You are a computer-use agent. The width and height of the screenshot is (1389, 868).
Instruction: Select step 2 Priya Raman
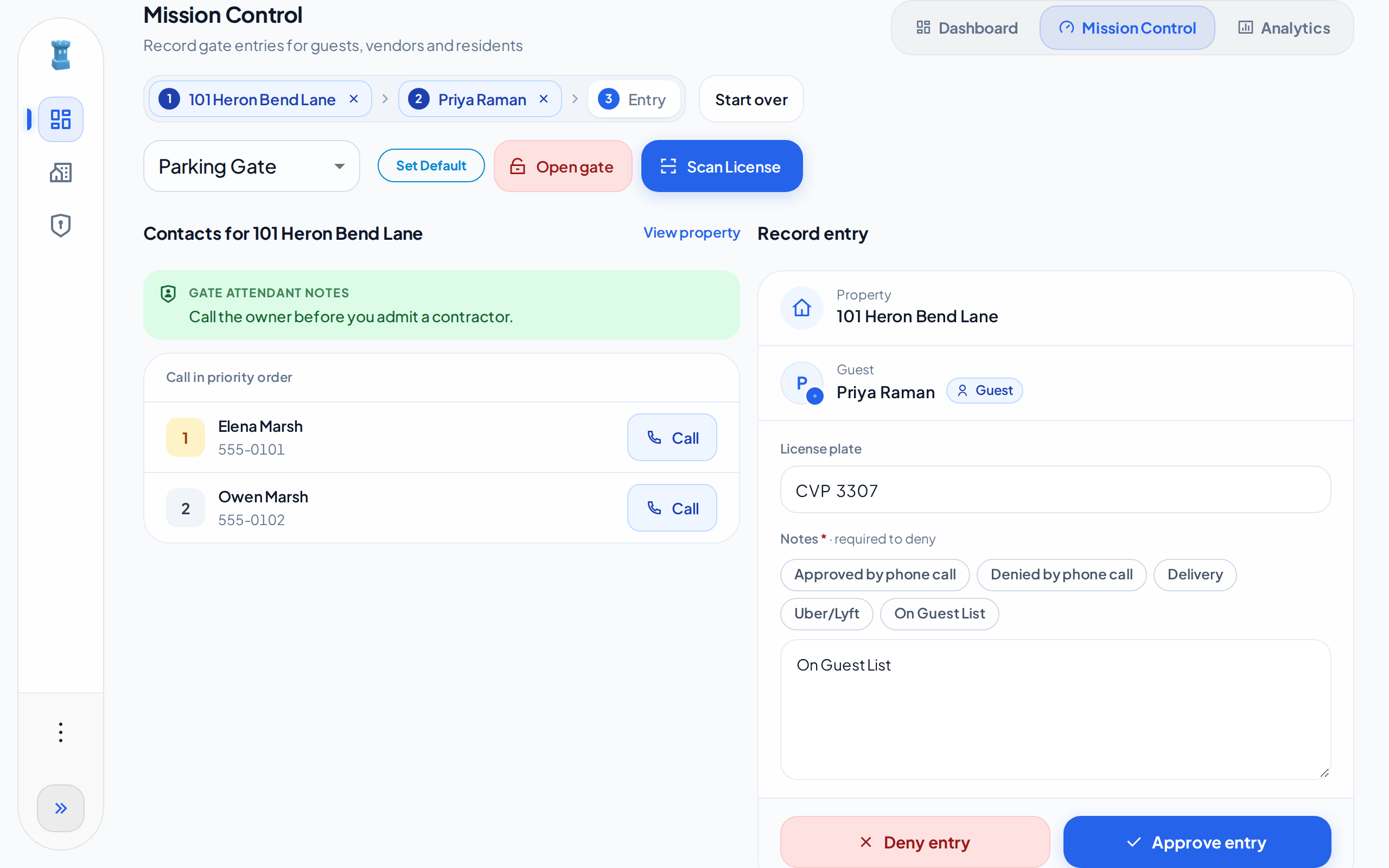point(480,99)
